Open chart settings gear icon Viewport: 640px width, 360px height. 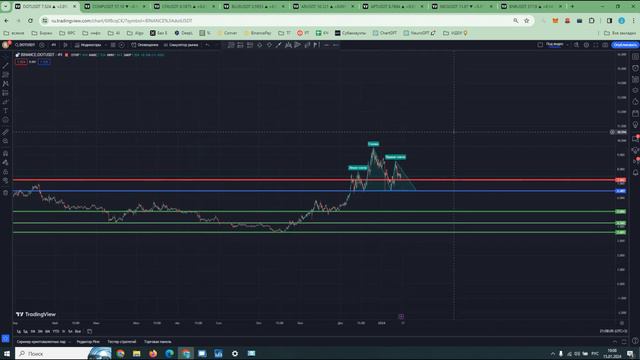click(x=586, y=45)
